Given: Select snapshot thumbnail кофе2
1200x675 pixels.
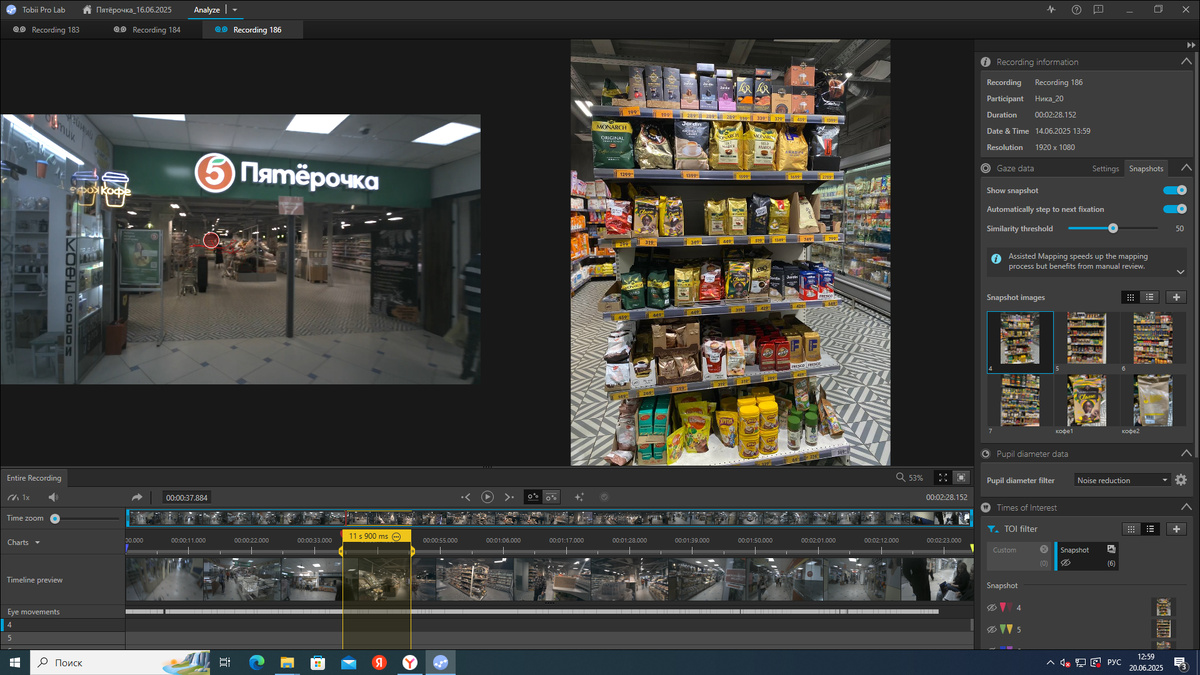Looking at the screenshot, I should [x=1153, y=404].
